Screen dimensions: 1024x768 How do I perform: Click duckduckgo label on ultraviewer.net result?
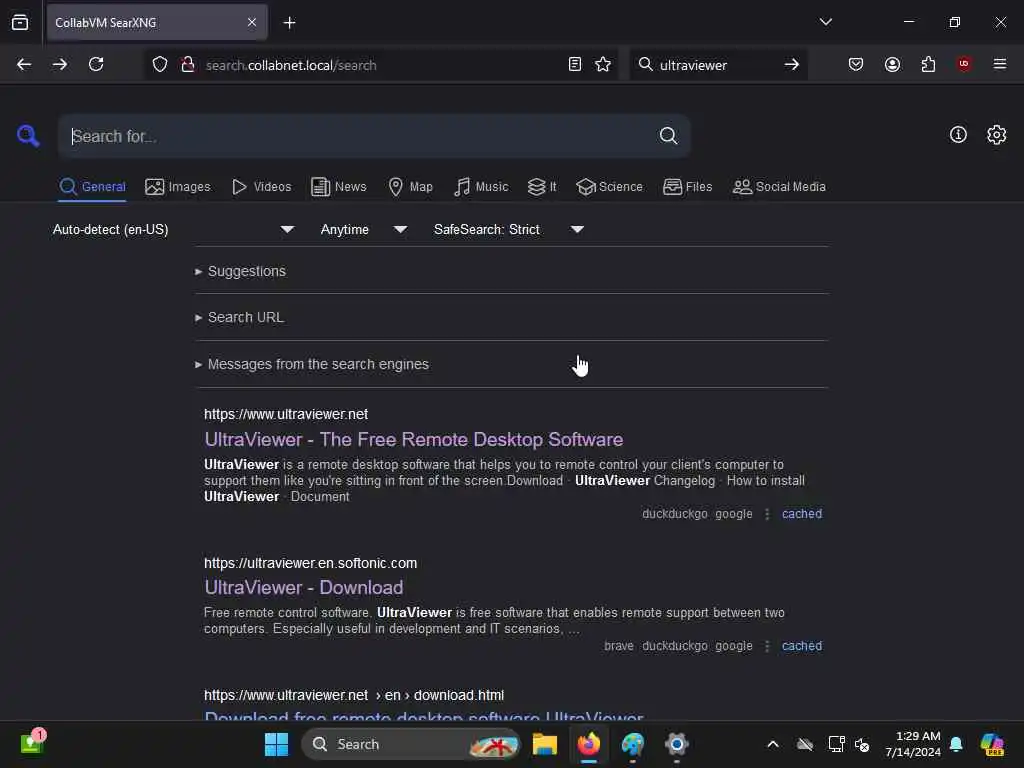[x=675, y=514]
